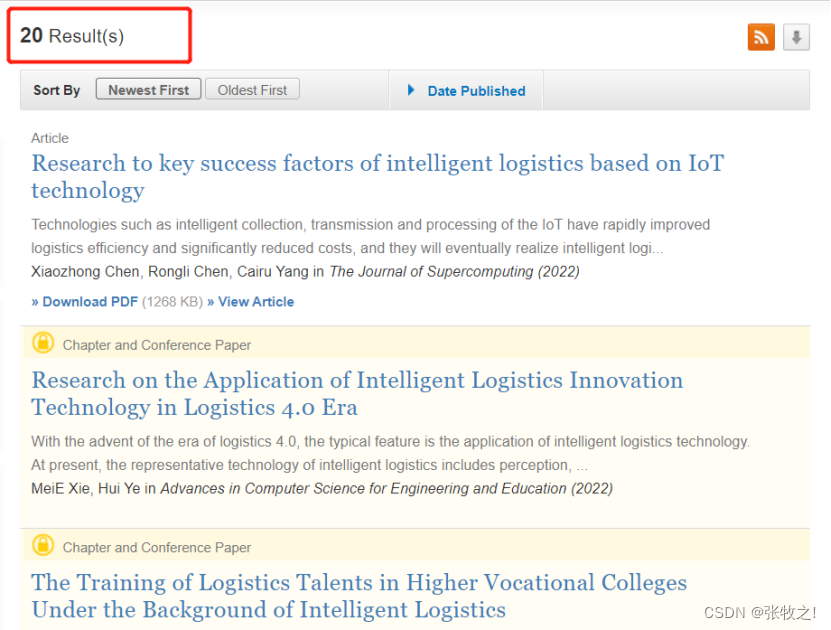Viewport: 831px width, 630px height.
Task: Click the View Article link
Action: (x=256, y=302)
